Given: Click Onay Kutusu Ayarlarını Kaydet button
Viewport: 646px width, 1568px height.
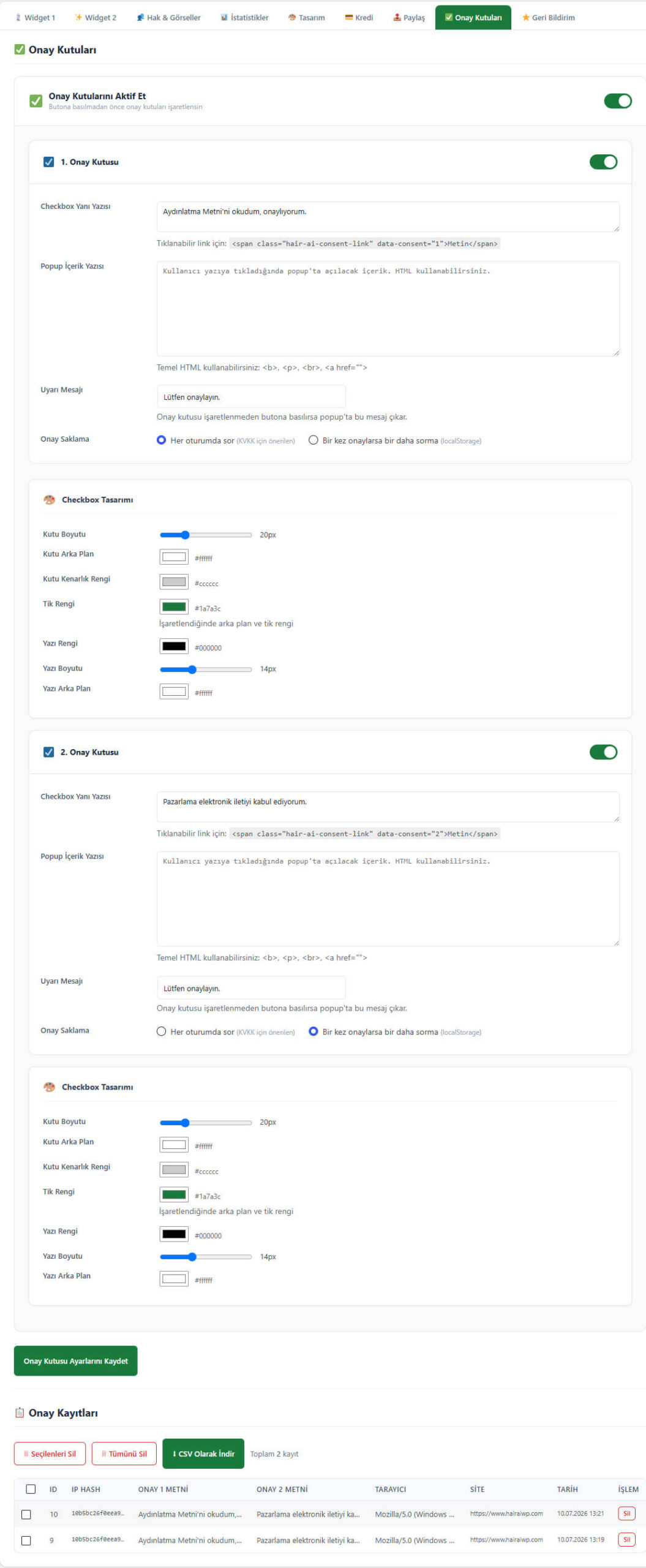Looking at the screenshot, I should (75, 1361).
